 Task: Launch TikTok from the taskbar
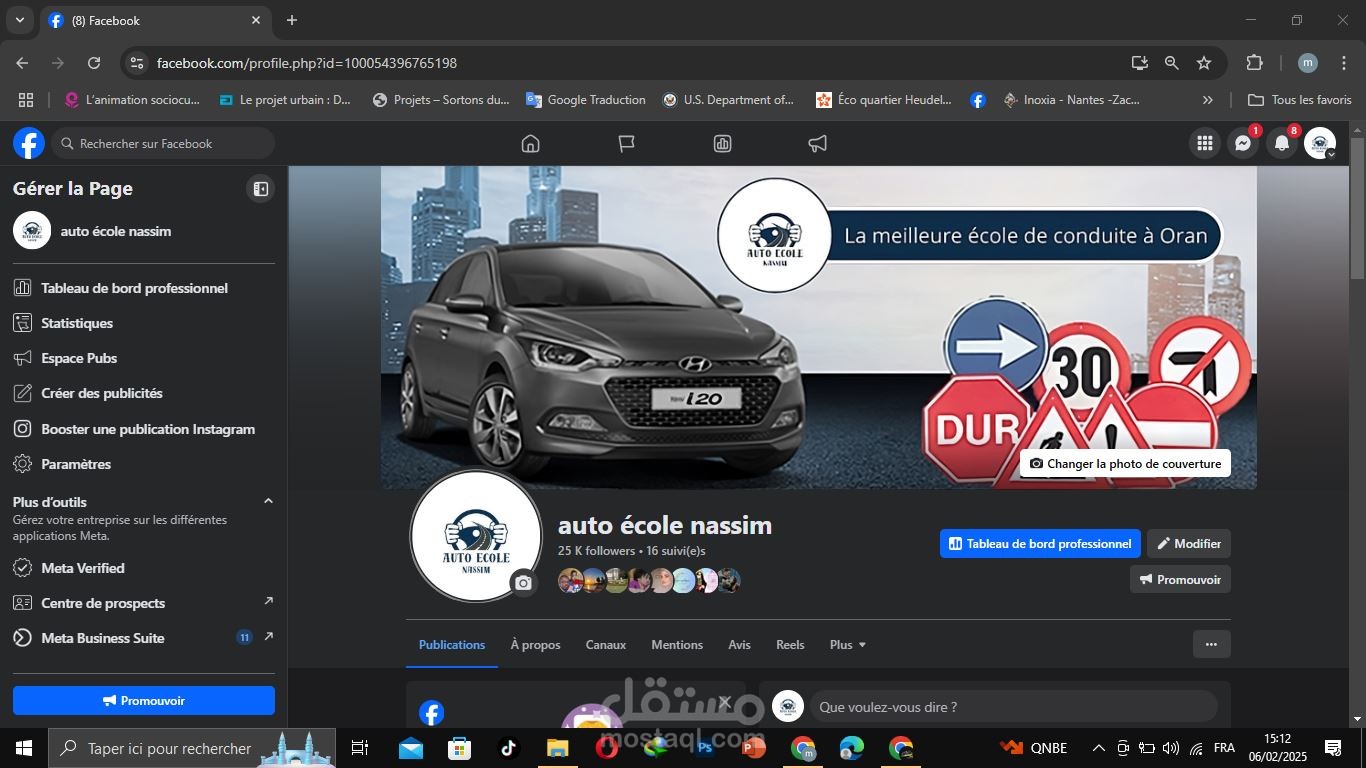coord(508,748)
